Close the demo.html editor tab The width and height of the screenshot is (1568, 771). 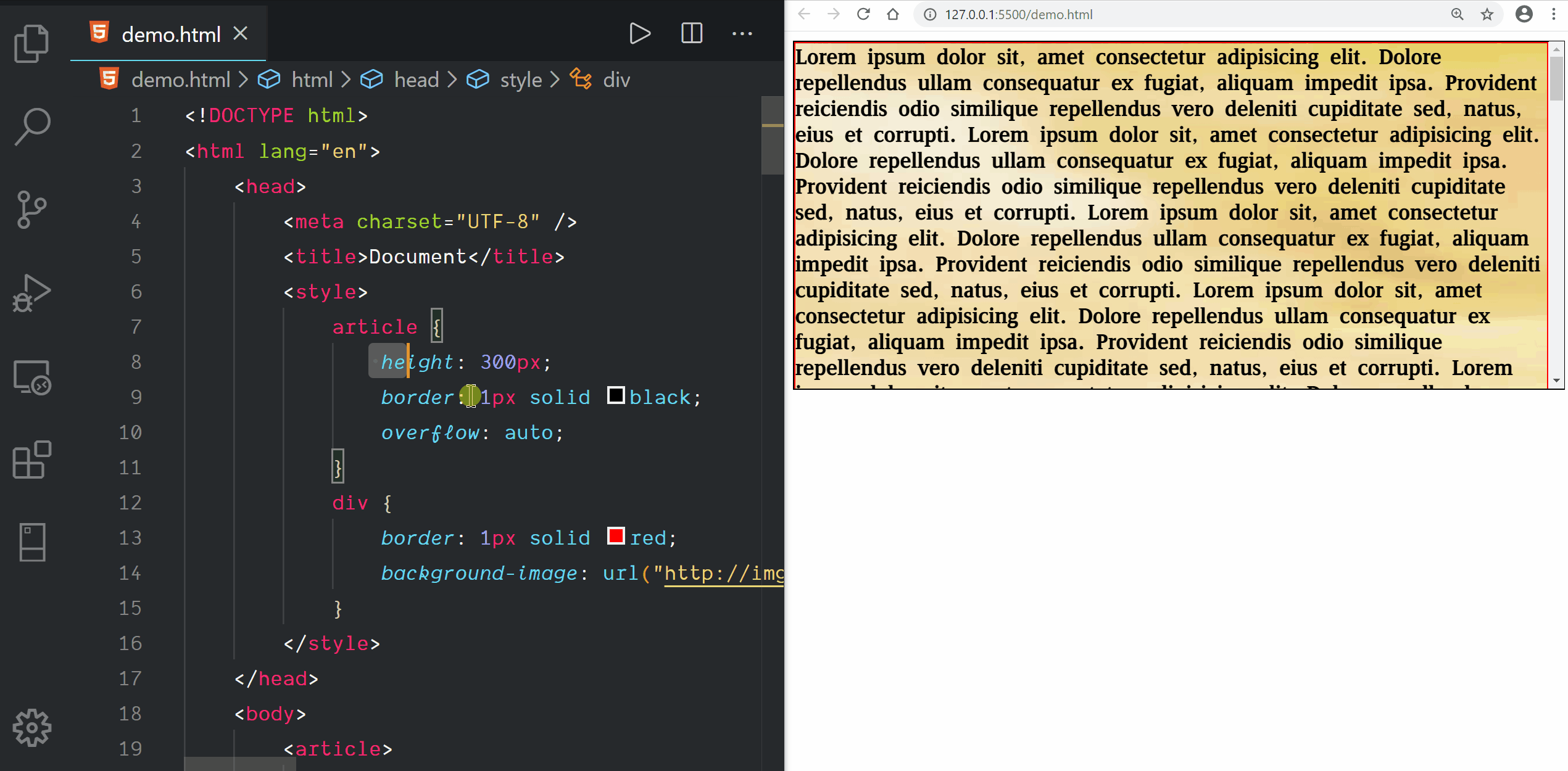tap(241, 33)
